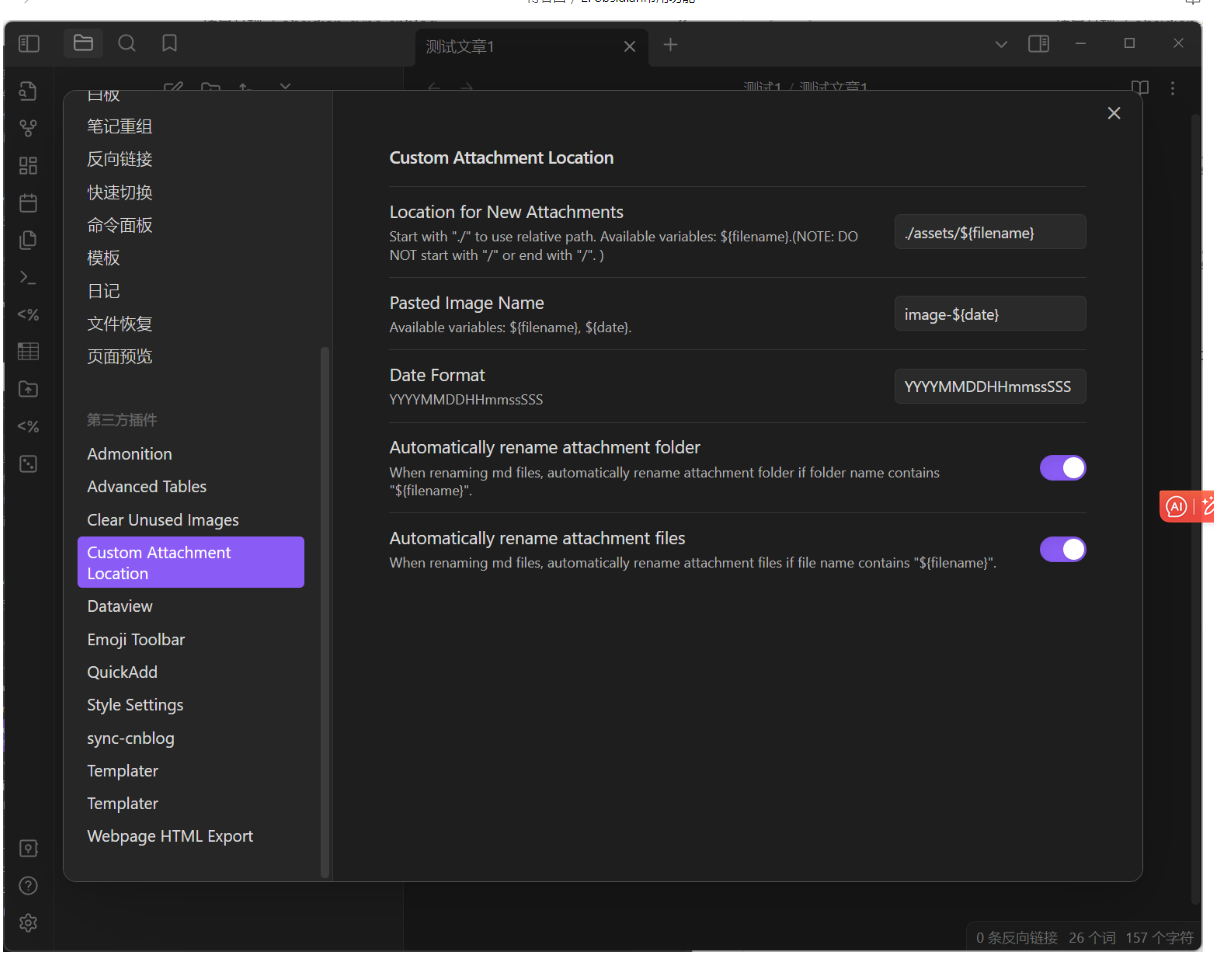Open quick switcher file-search ribbon icon
Image resolution: width=1214 pixels, height=957 pixels.
(x=28, y=92)
